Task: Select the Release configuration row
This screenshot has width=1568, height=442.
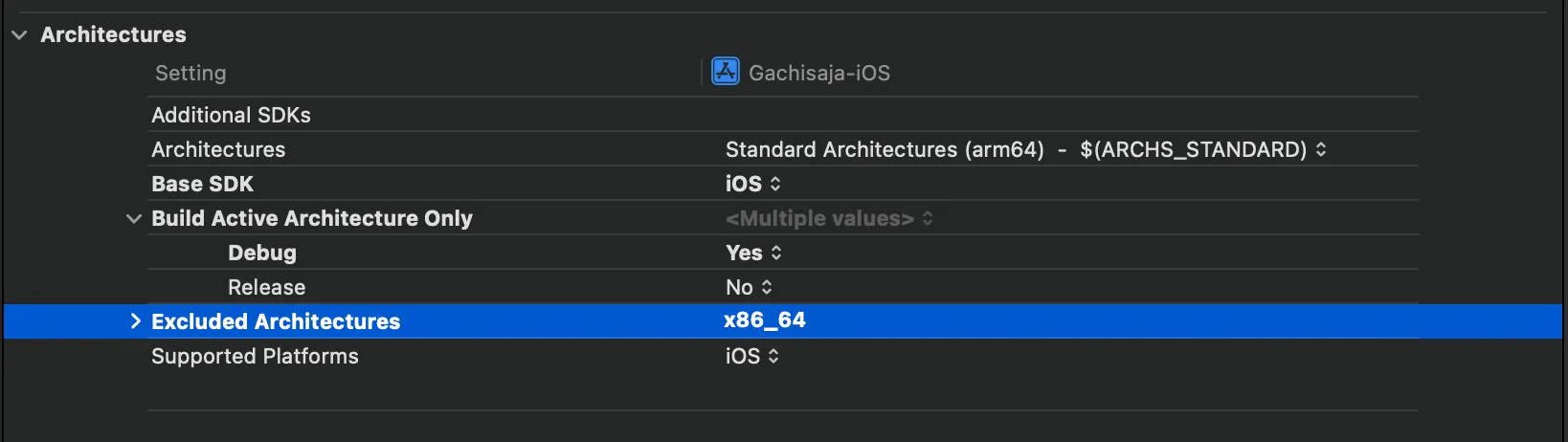Action: coord(266,288)
